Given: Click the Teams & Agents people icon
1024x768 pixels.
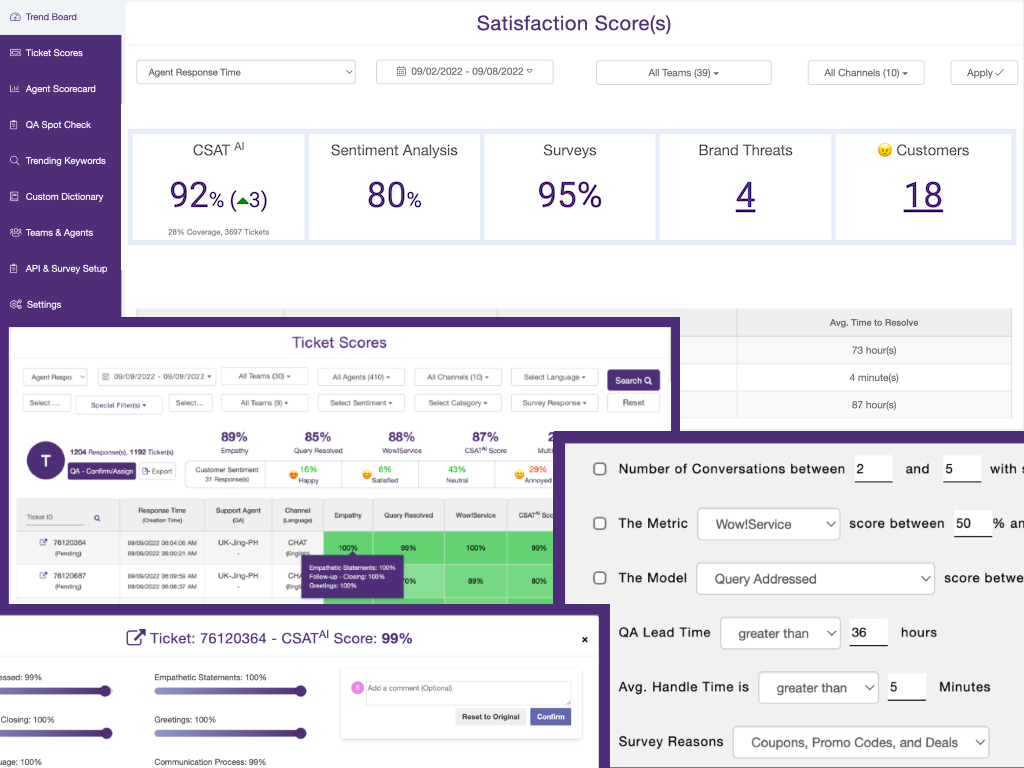Looking at the screenshot, I should tap(14, 233).
